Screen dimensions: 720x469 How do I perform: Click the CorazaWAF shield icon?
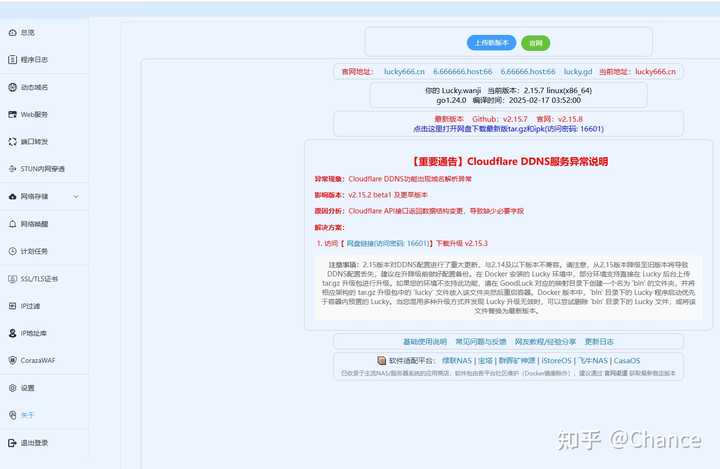[x=12, y=361]
